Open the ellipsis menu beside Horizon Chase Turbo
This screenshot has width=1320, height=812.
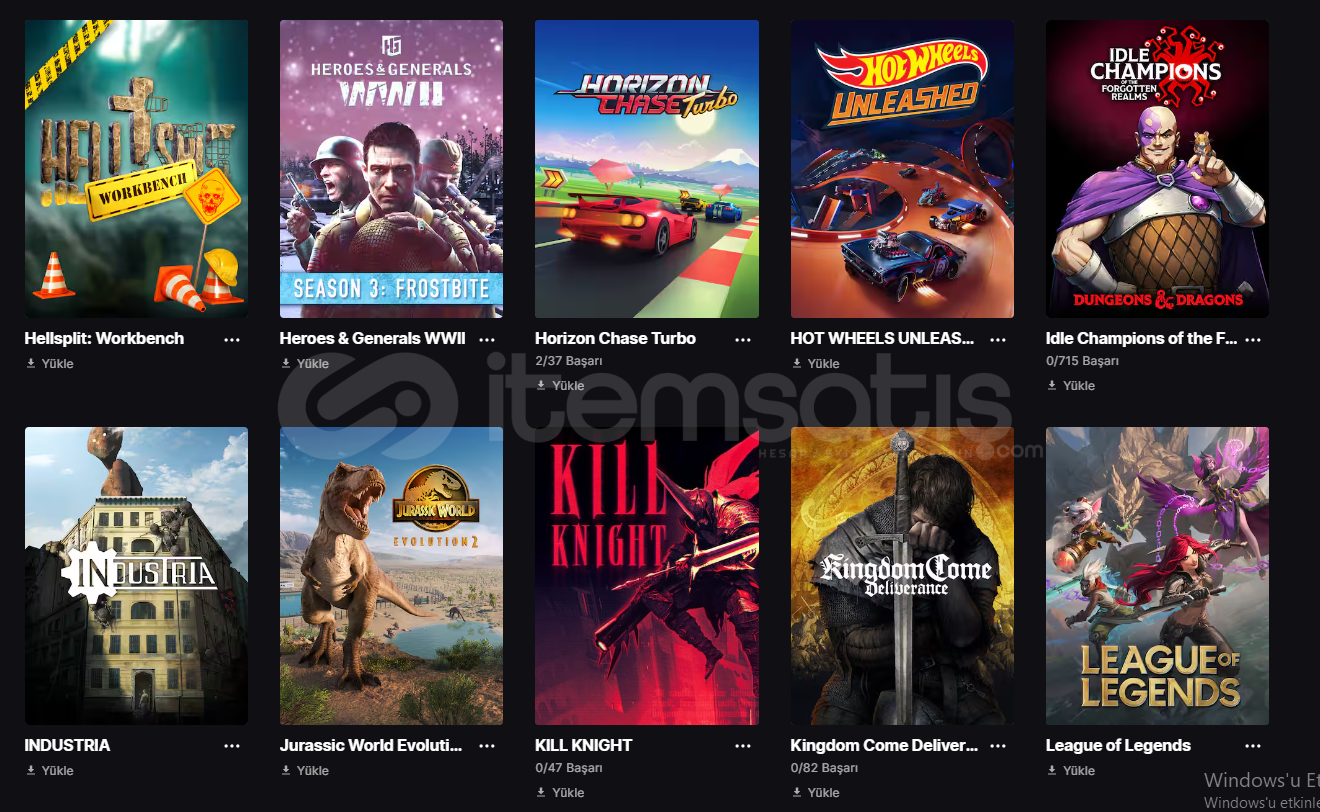tap(743, 339)
